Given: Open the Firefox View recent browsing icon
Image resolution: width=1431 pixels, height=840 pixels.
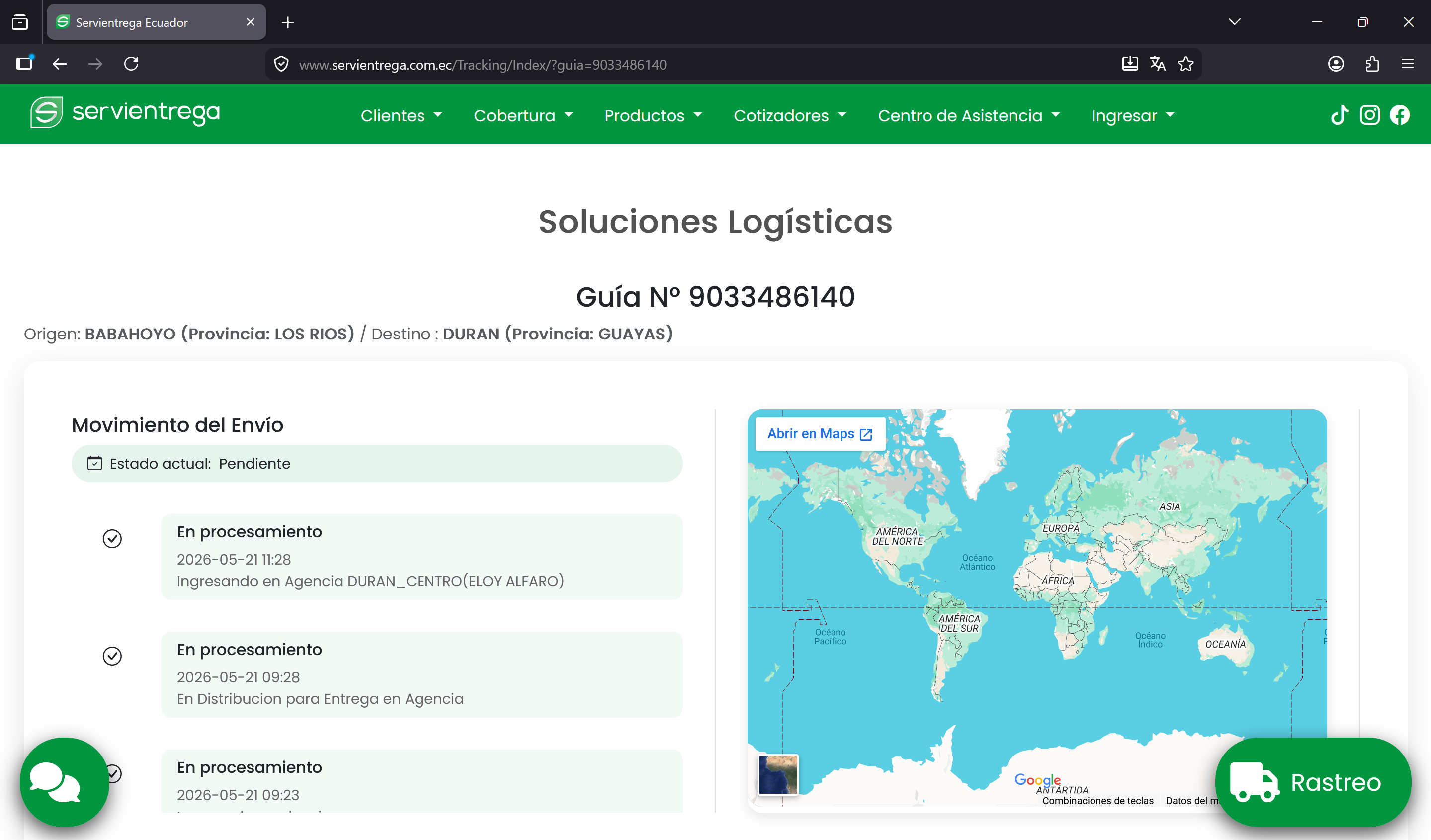Looking at the screenshot, I should (x=20, y=22).
